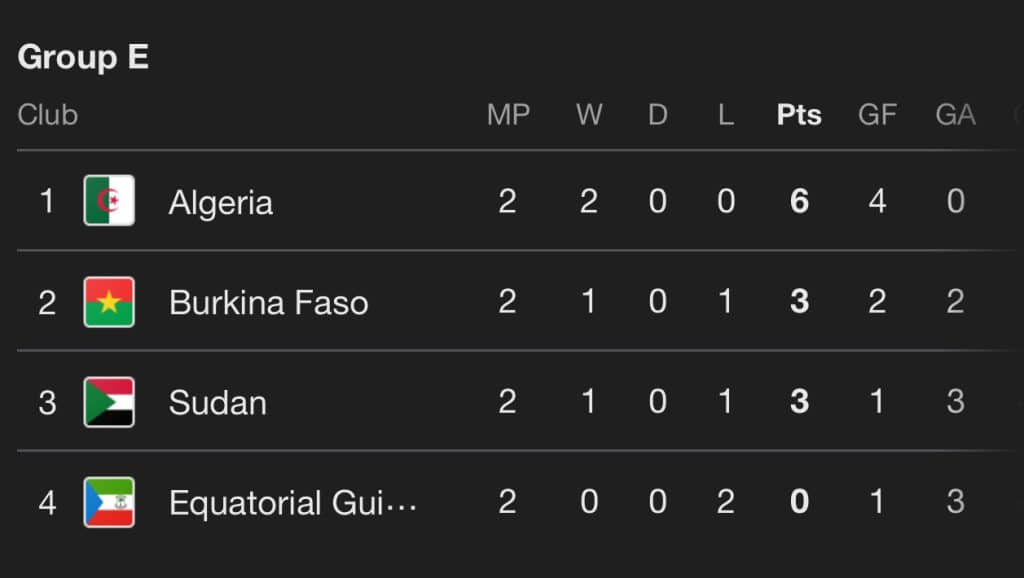
Task: Open the Algeria team link
Action: tap(220, 202)
